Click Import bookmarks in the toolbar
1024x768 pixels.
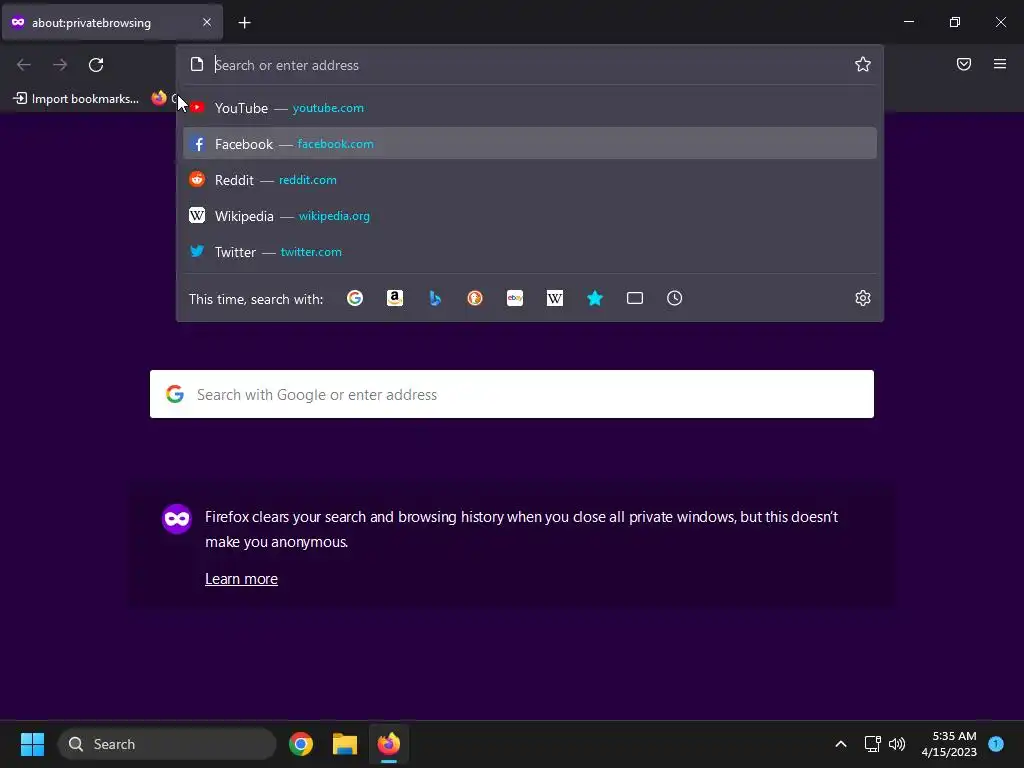76,99
